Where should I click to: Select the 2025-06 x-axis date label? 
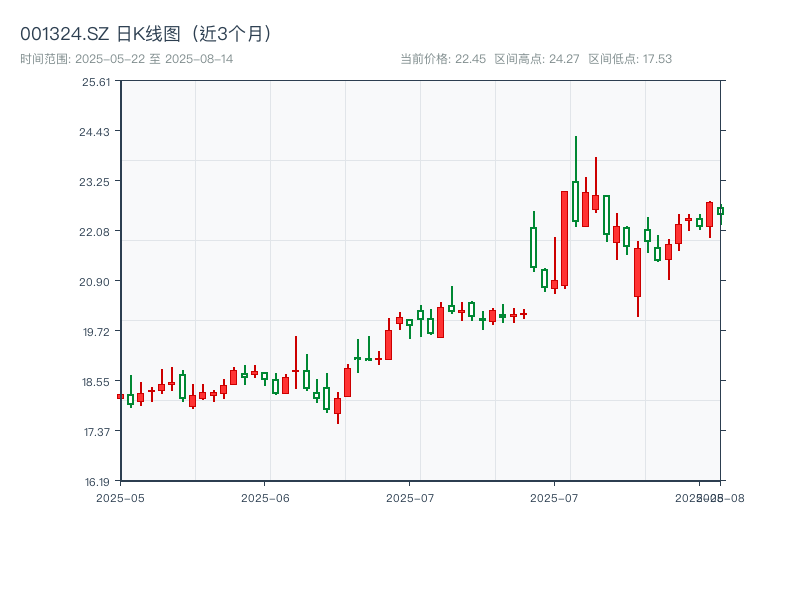(x=265, y=497)
